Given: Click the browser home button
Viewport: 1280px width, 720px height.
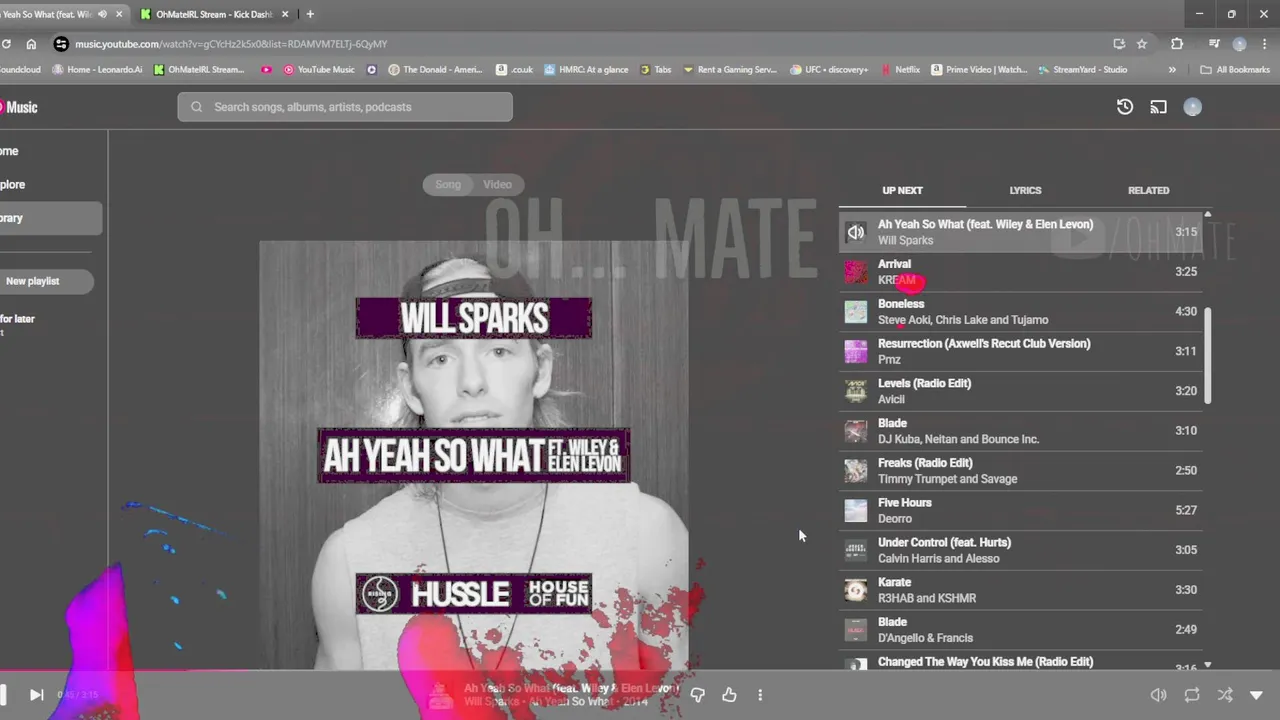Looking at the screenshot, I should pos(31,44).
